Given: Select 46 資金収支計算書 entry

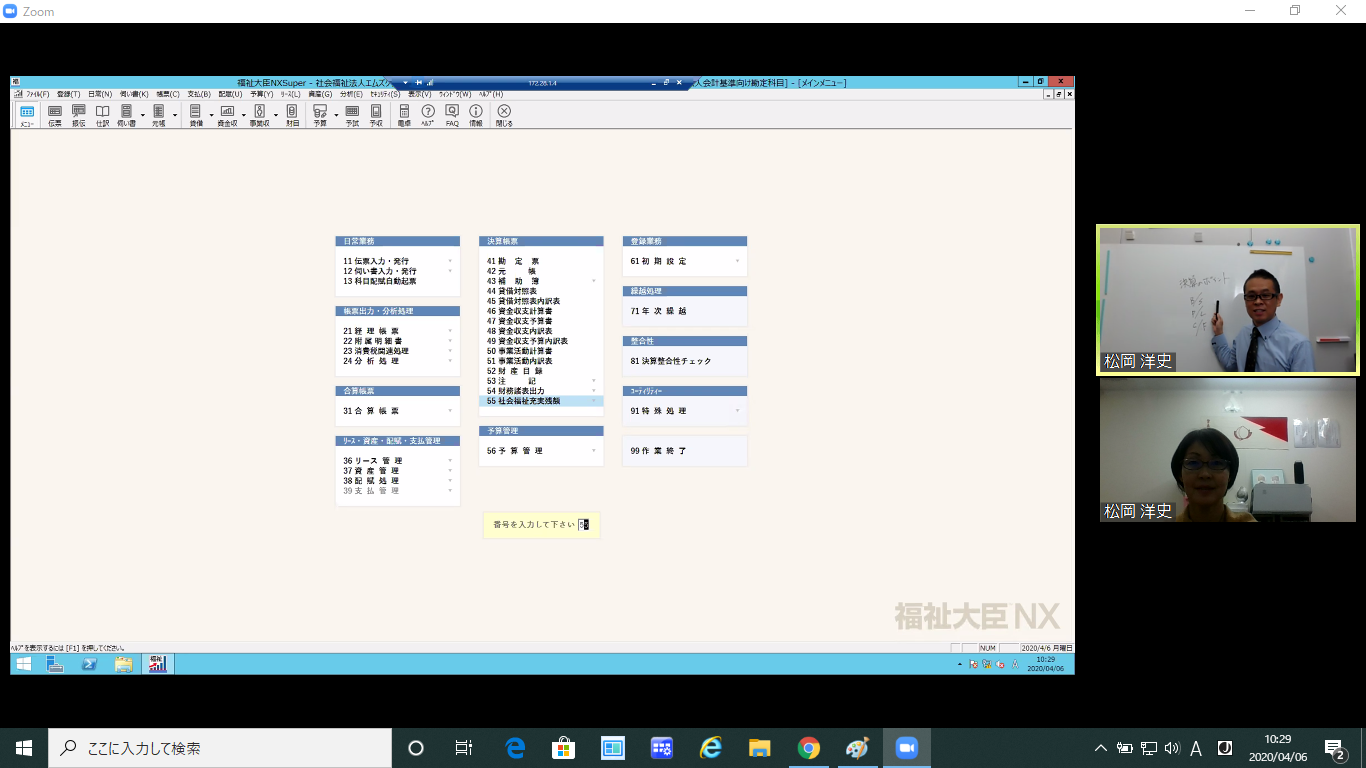Looking at the screenshot, I should (x=520, y=311).
